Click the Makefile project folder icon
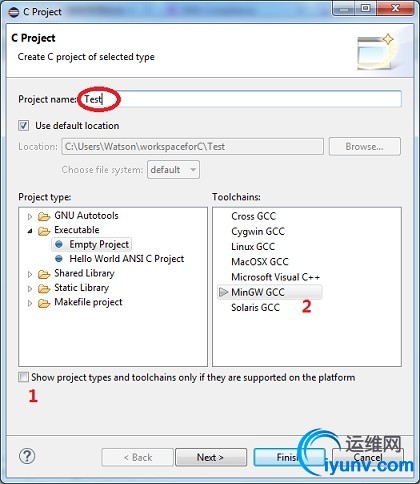Viewport: 420px width, 484px height. click(x=44, y=303)
